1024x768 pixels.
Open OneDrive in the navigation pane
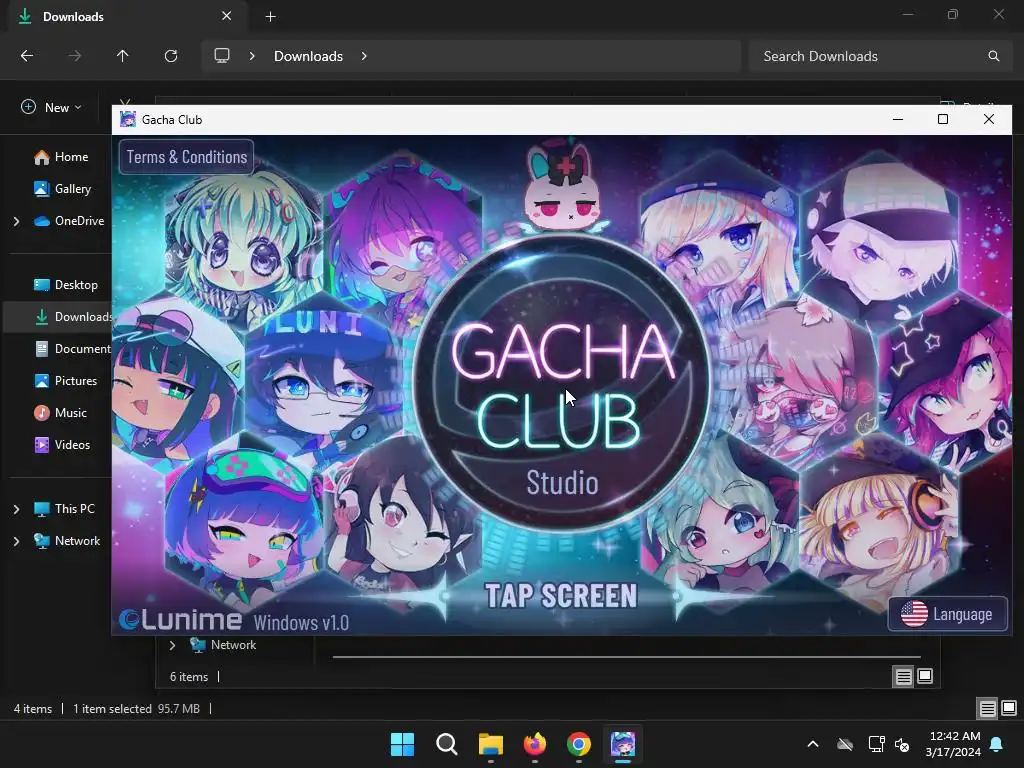coord(69,221)
